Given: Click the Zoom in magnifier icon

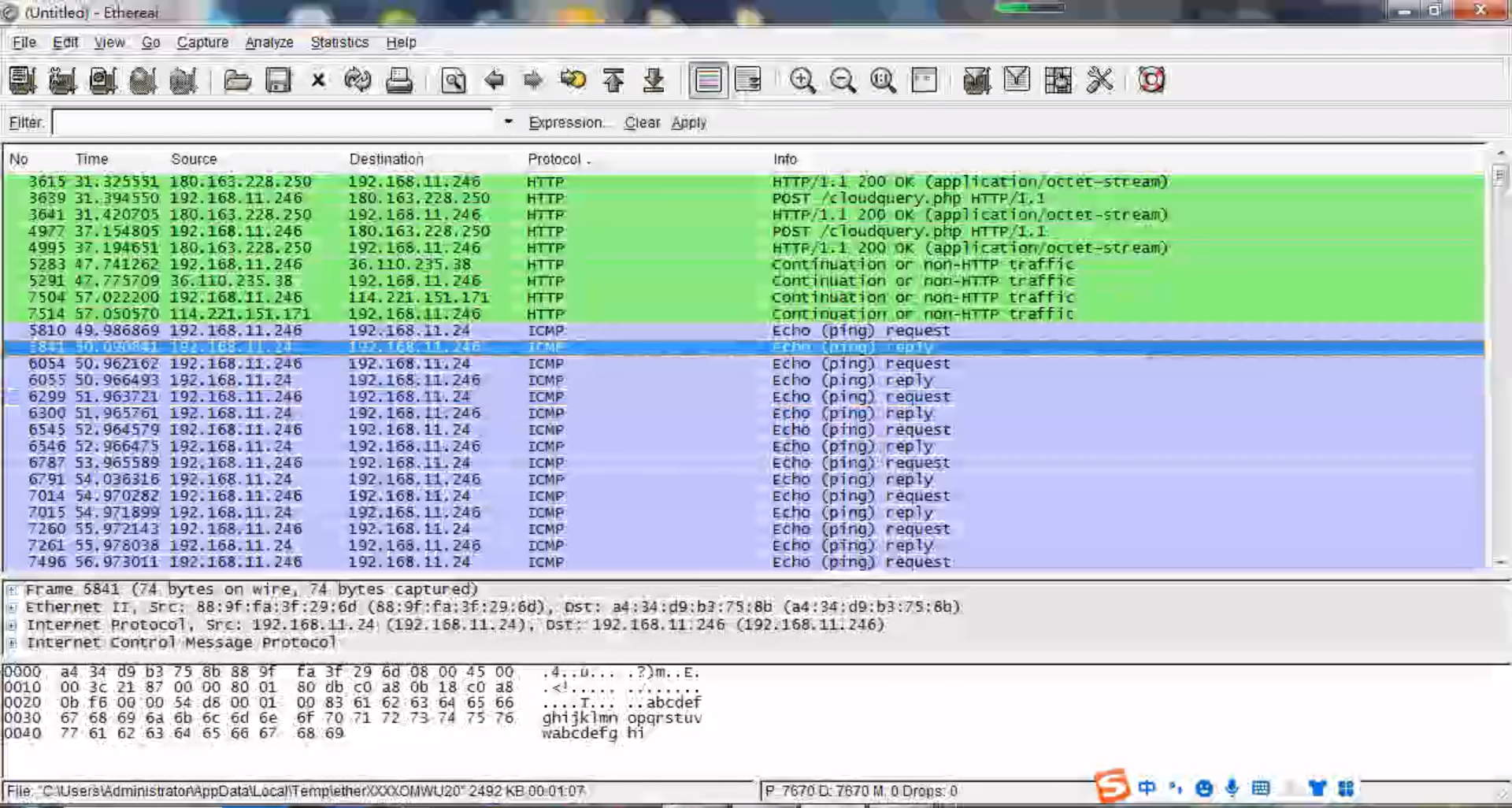Looking at the screenshot, I should 802,80.
